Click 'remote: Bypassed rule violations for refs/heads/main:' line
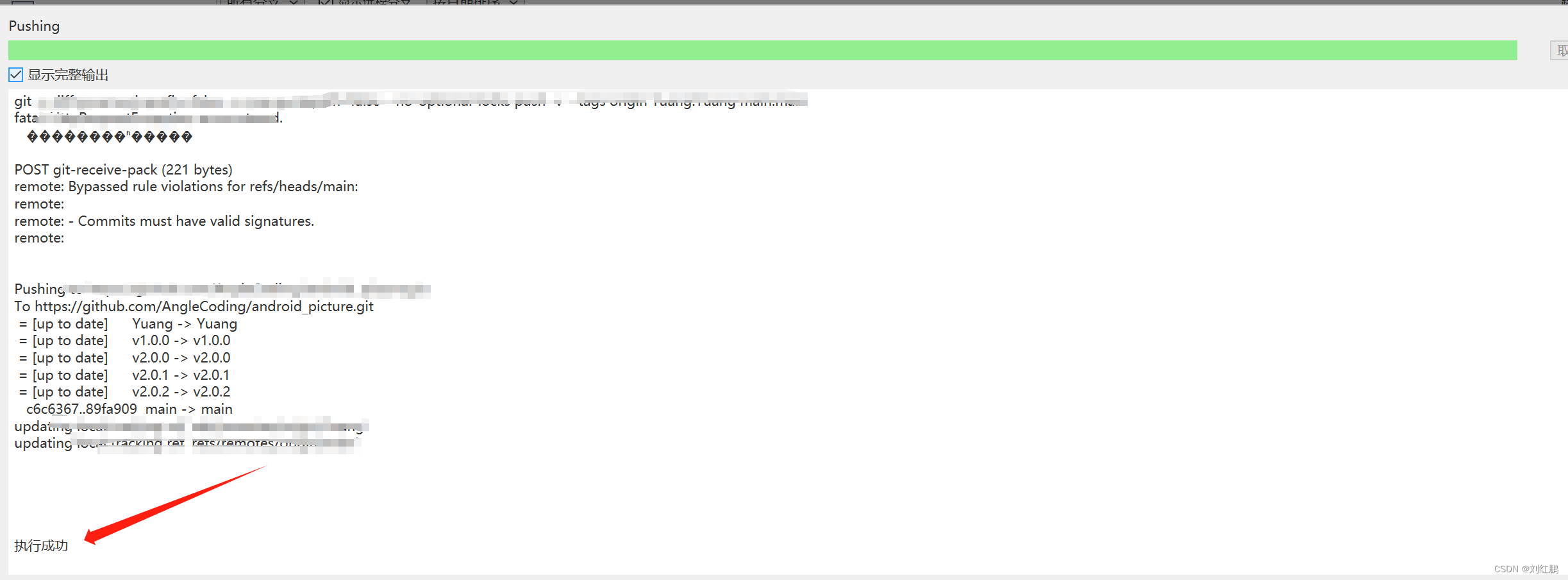Screen dimensions: 1568x580 point(187,187)
